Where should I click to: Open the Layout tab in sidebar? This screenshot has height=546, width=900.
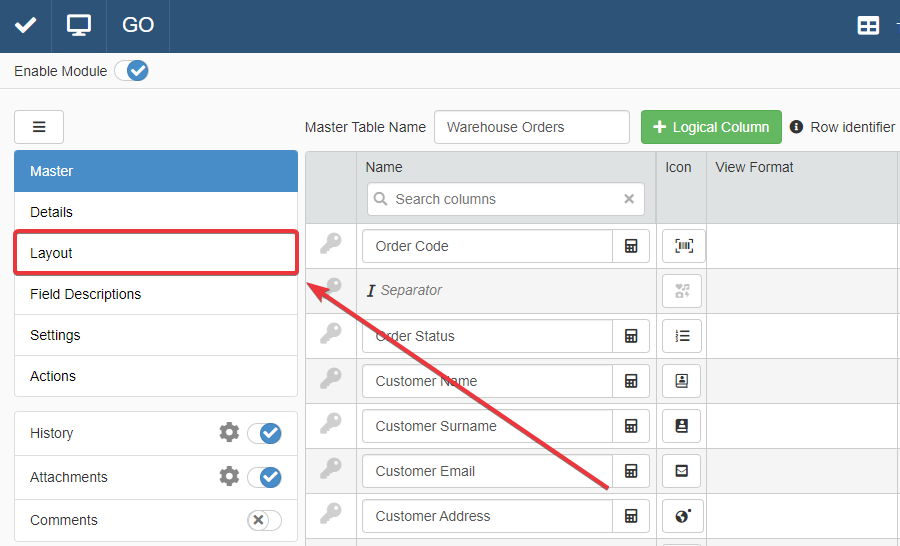pyautogui.click(x=156, y=253)
